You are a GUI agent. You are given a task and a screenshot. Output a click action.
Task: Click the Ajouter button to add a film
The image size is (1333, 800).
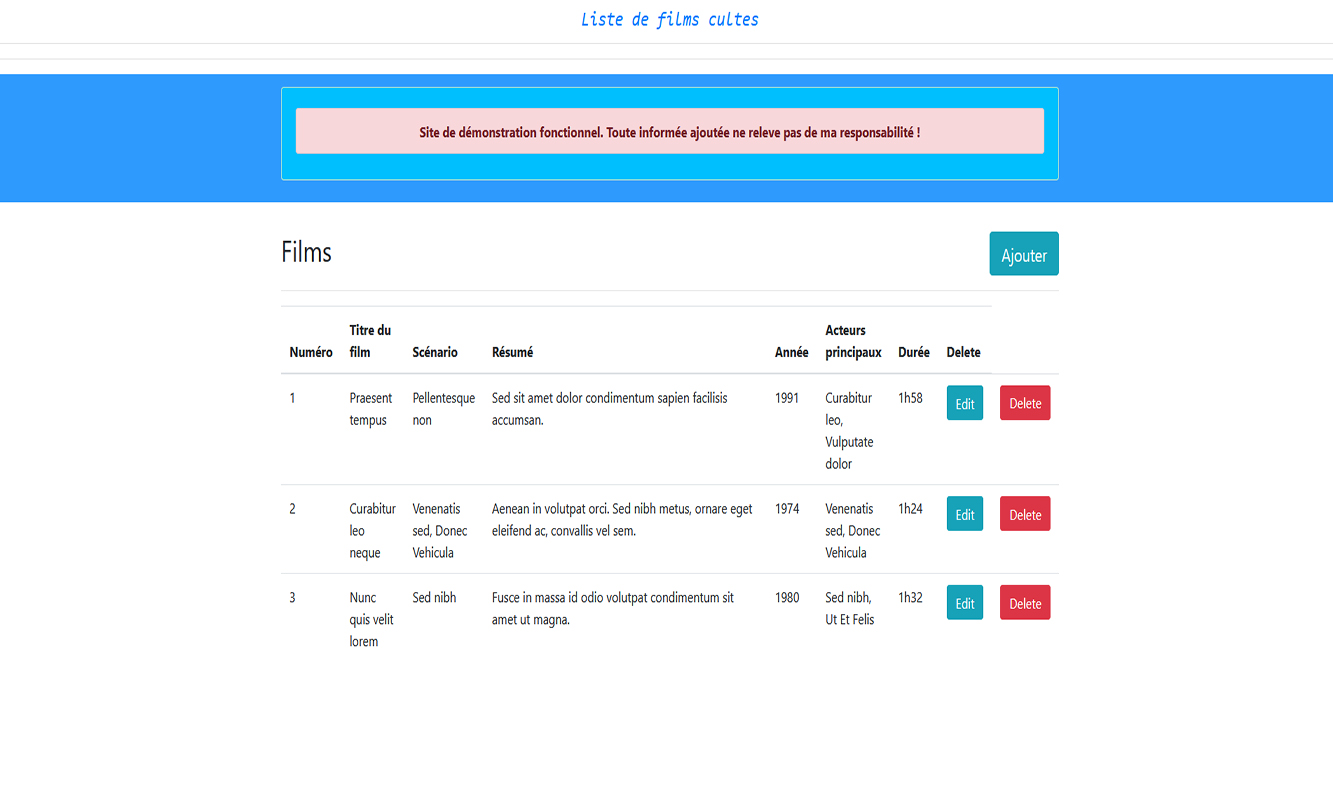[x=1023, y=253]
